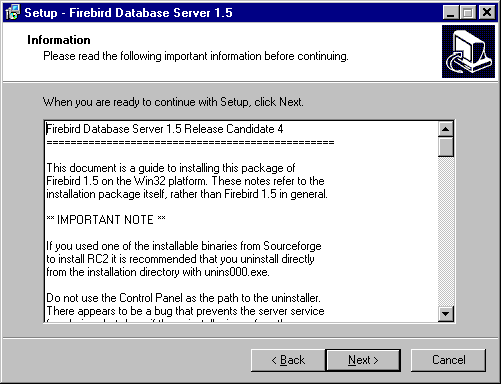Click the grayed-out maximize button
501x384 pixels.
click(x=468, y=13)
